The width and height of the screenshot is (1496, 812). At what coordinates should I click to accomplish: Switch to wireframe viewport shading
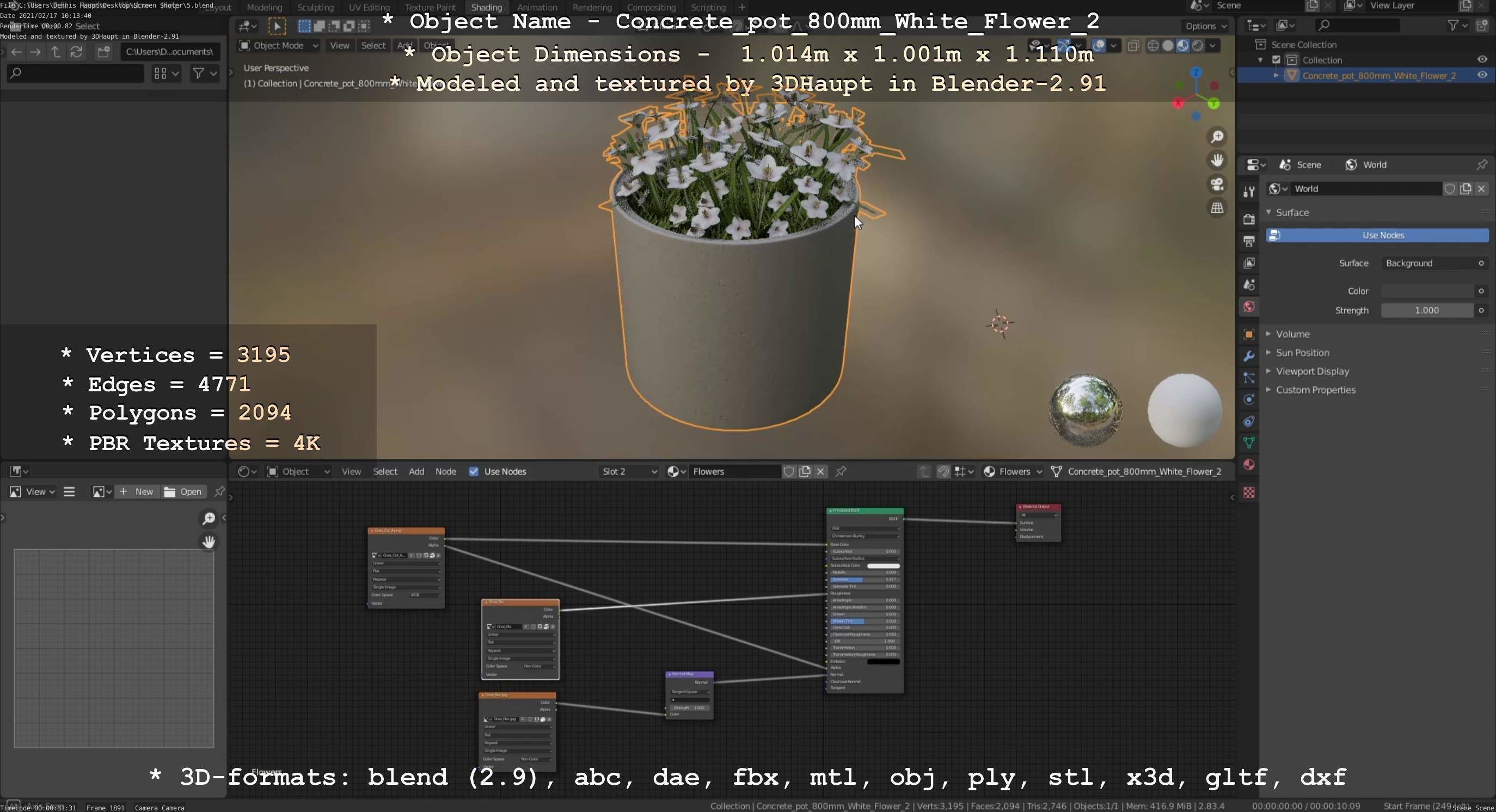pos(1154,45)
